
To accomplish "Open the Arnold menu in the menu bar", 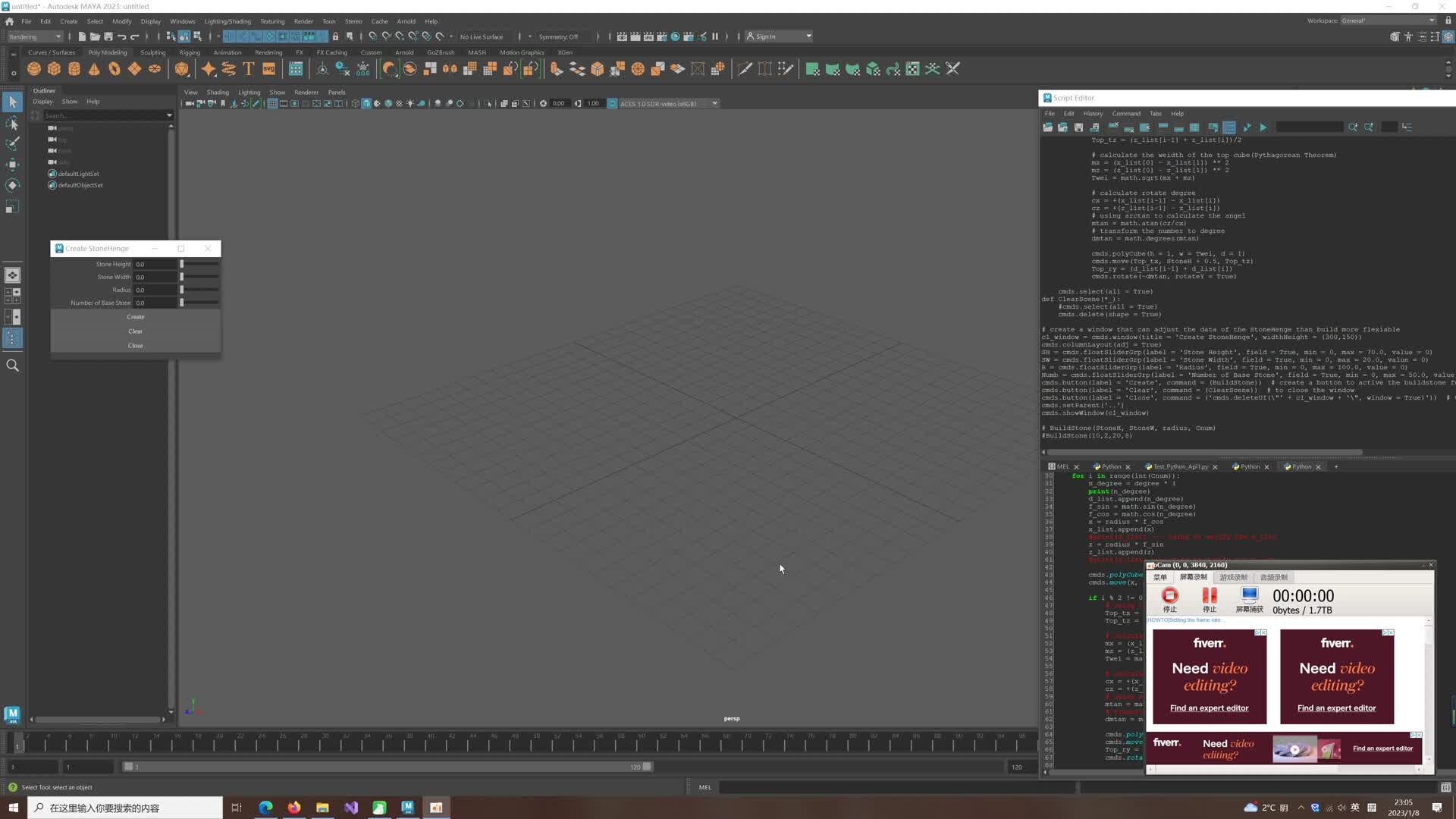I will click(406, 21).
